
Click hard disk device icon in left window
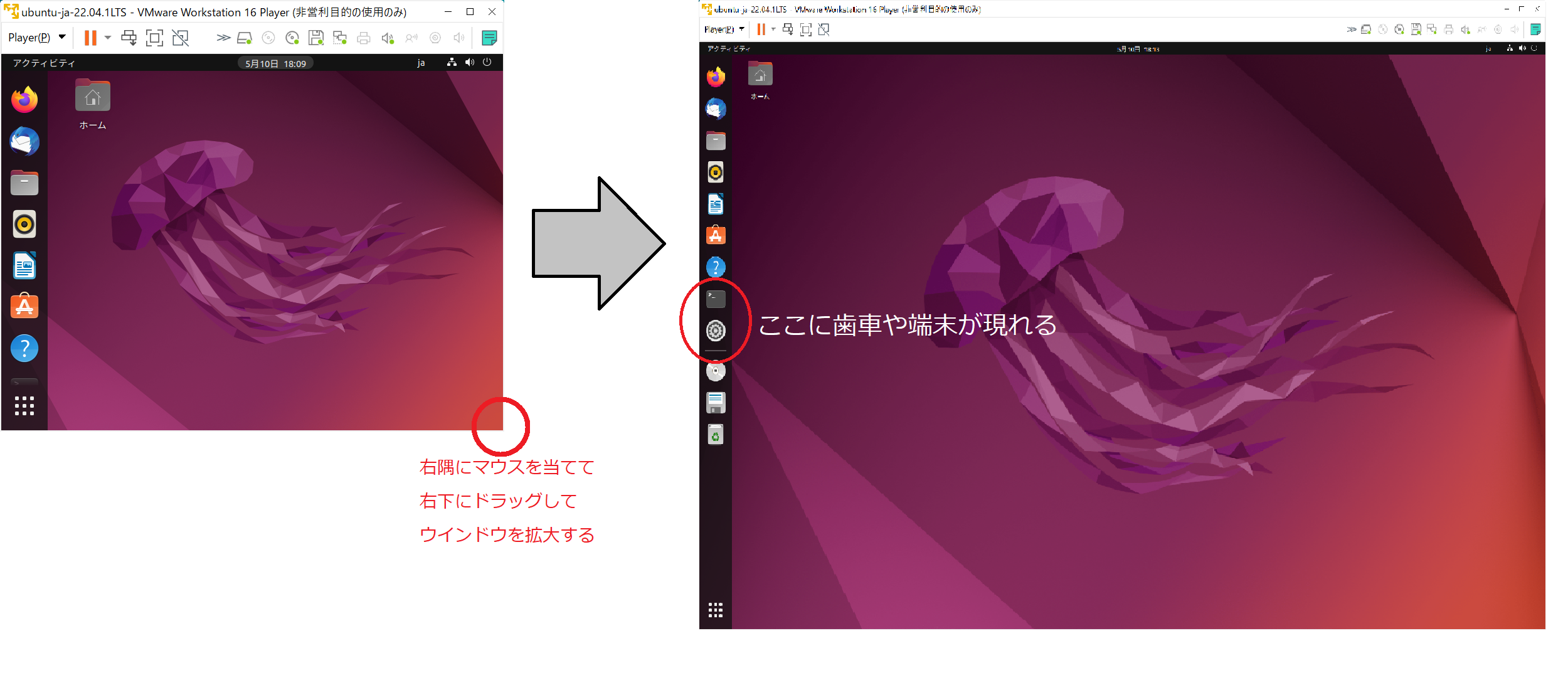245,38
